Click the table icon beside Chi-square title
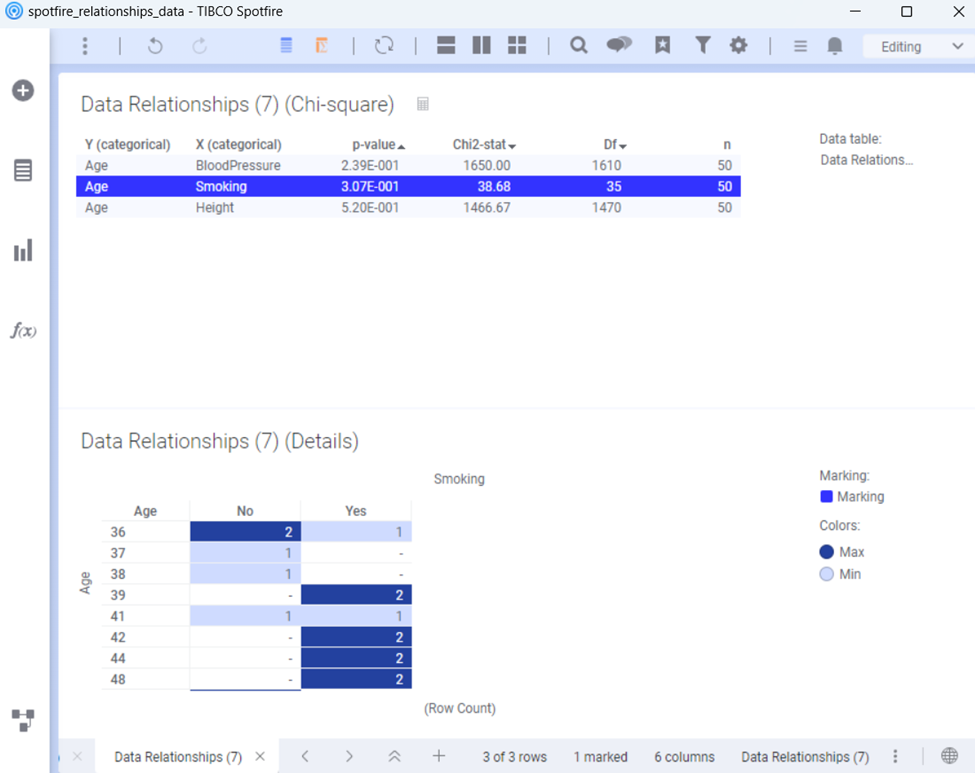Screen dimensions: 975x773 423,104
